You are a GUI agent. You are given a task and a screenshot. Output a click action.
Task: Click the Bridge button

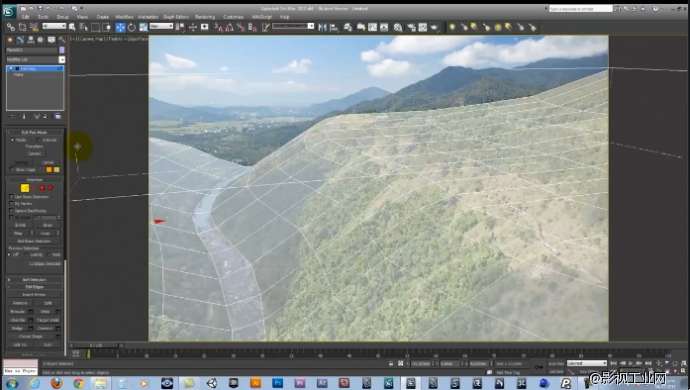click(18, 328)
